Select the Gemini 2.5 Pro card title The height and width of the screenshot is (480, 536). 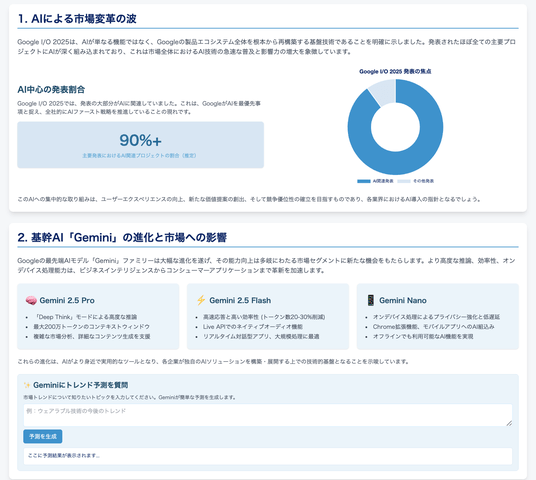[67, 301]
